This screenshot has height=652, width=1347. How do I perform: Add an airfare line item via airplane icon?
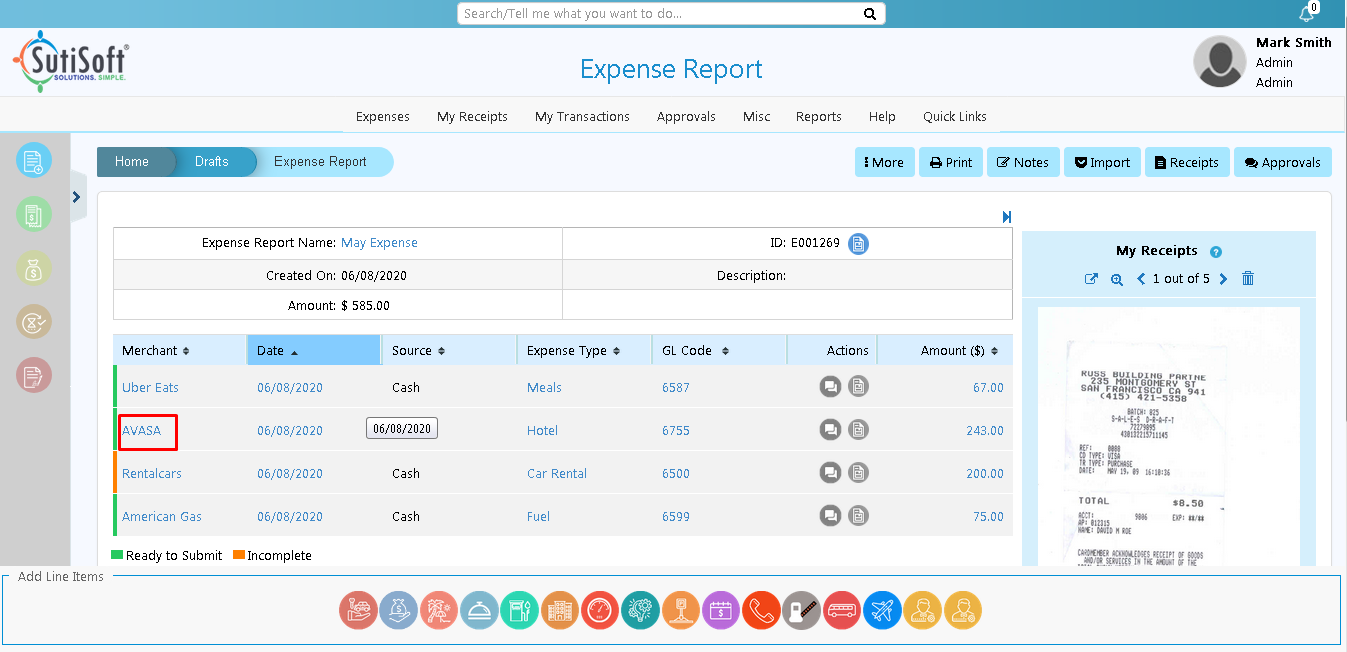coord(882,609)
